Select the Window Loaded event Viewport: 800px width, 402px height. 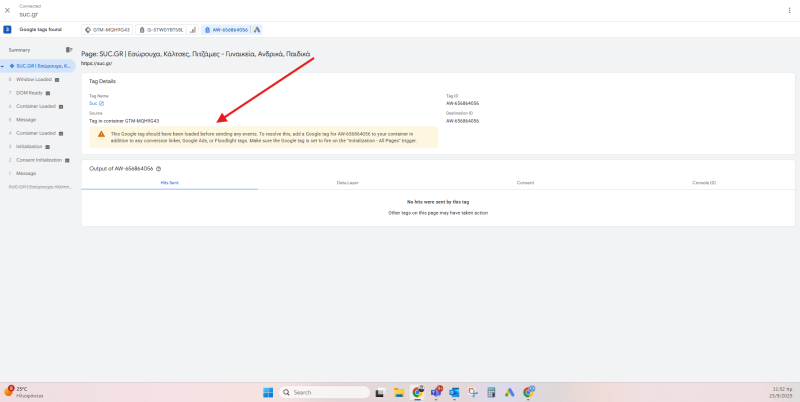tap(34, 79)
